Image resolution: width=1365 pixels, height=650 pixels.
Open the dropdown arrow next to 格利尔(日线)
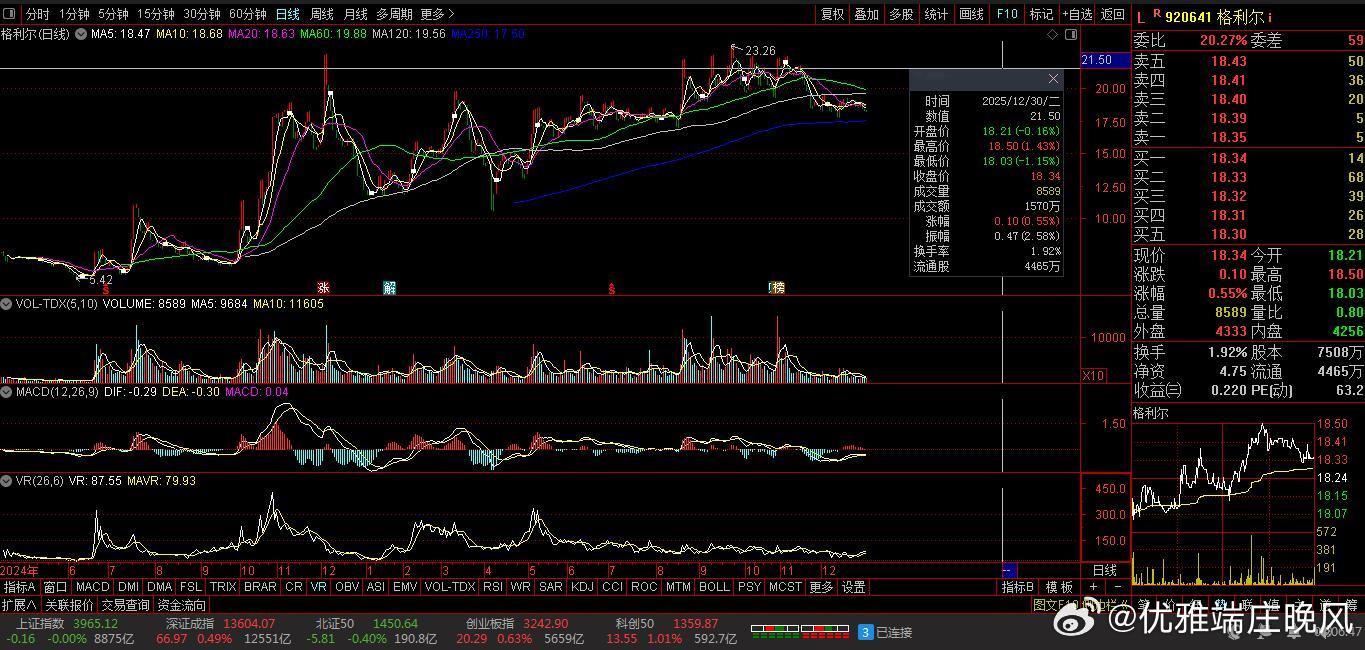(x=81, y=34)
